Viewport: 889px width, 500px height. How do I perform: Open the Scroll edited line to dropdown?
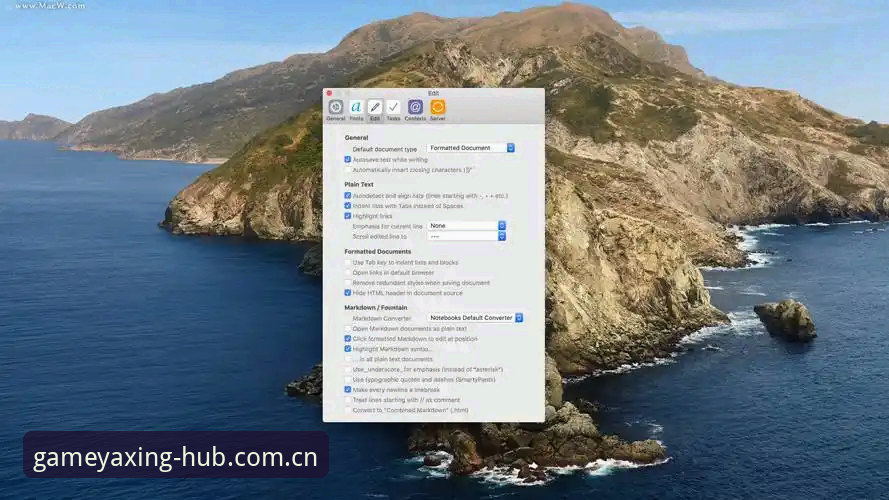pos(466,236)
